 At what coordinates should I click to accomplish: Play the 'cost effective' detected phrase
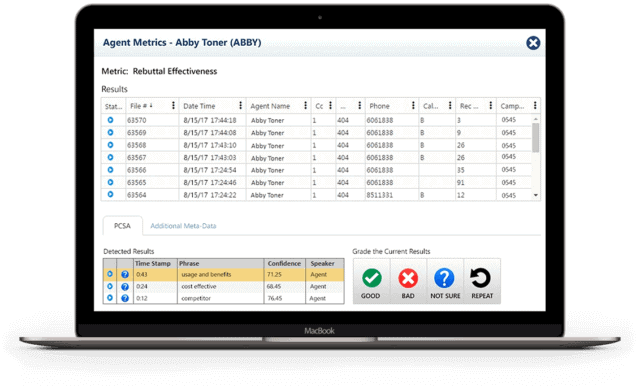click(x=110, y=286)
